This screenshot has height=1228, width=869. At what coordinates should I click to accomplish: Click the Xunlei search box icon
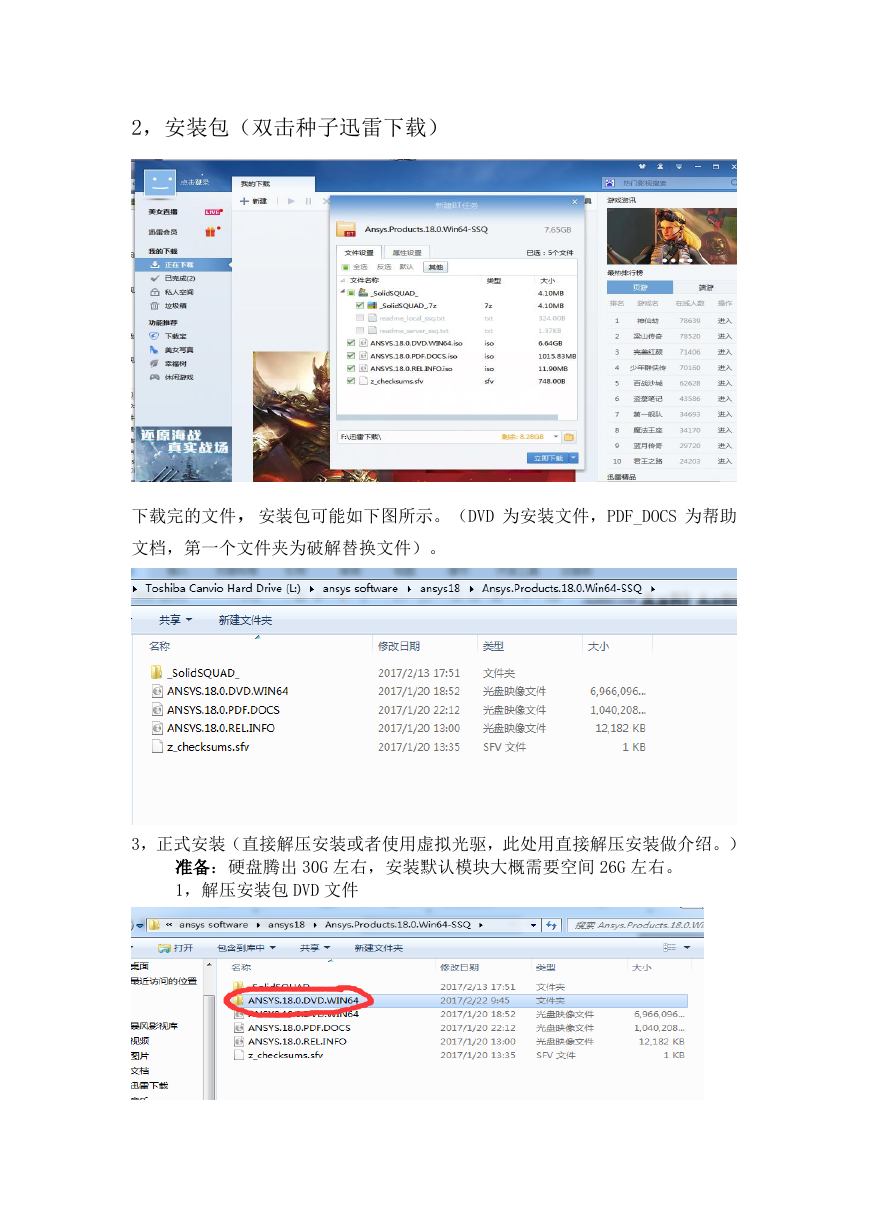click(609, 183)
